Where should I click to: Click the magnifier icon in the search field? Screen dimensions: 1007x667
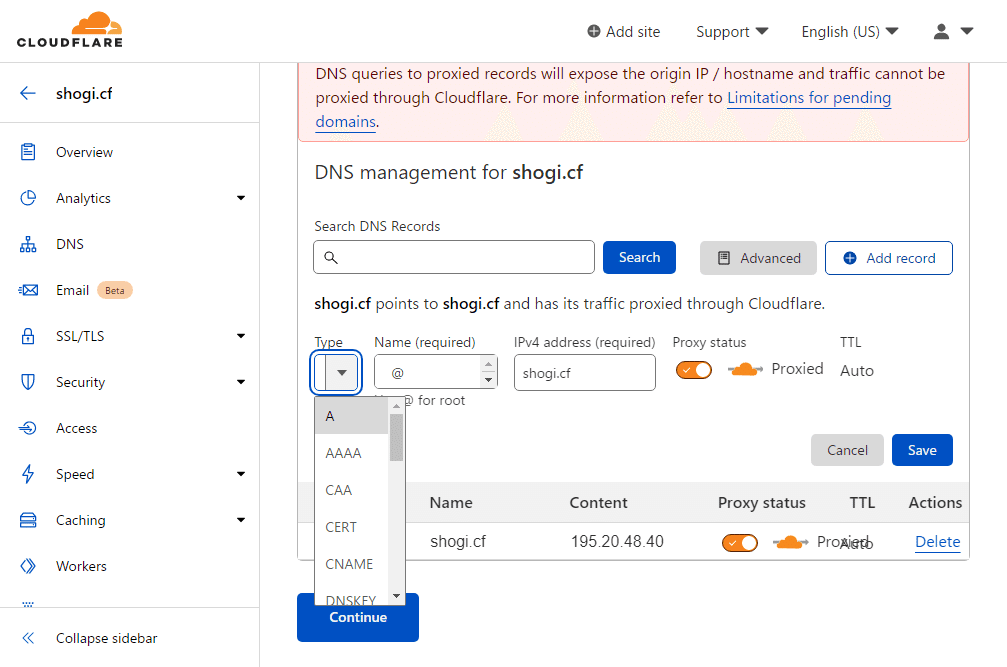(x=331, y=257)
